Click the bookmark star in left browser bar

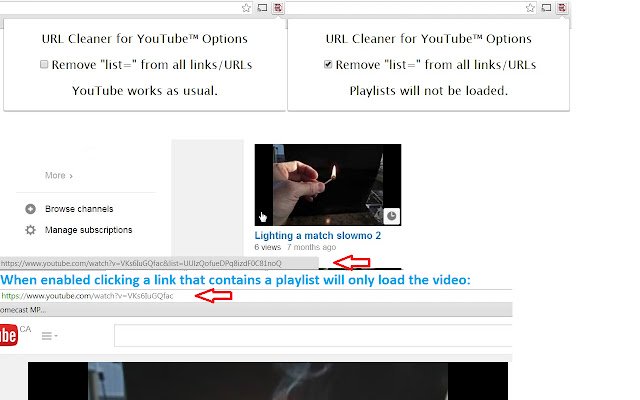[246, 8]
